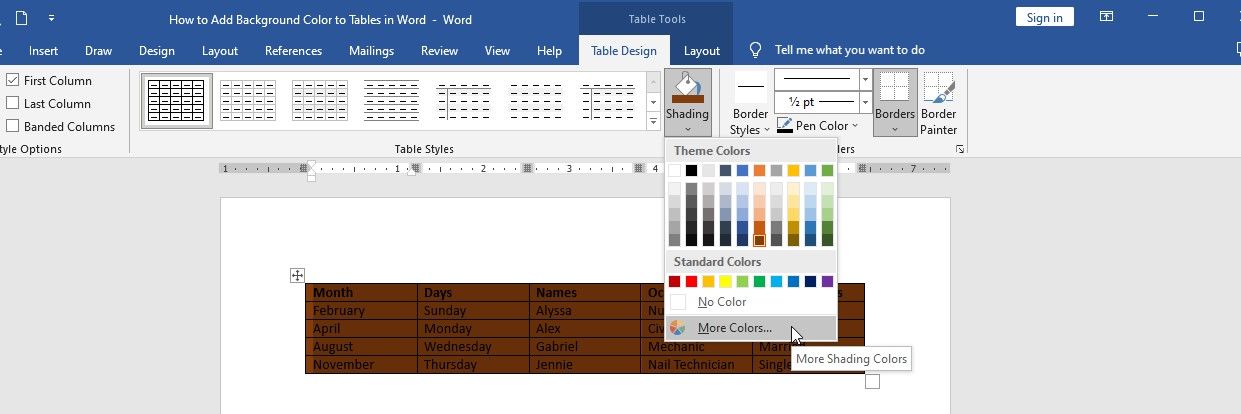Open the References tab
This screenshot has height=414, width=1241.
[293, 51]
